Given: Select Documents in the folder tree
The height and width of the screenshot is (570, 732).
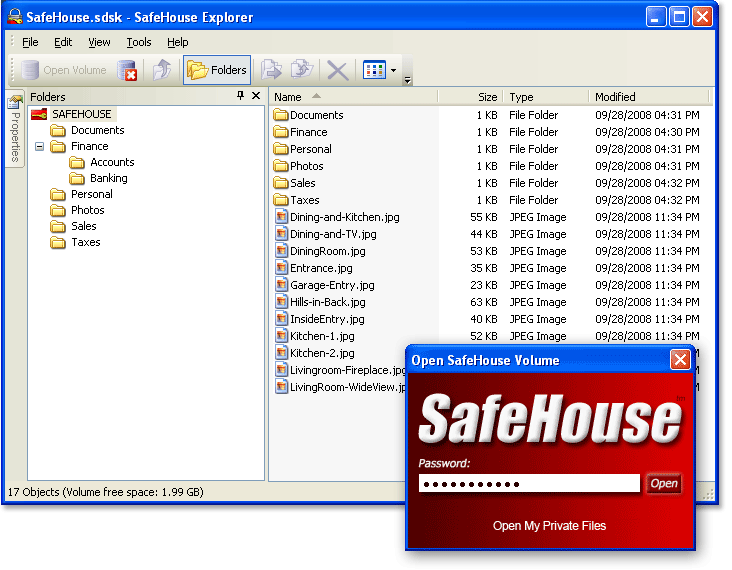Looking at the screenshot, I should click(97, 130).
